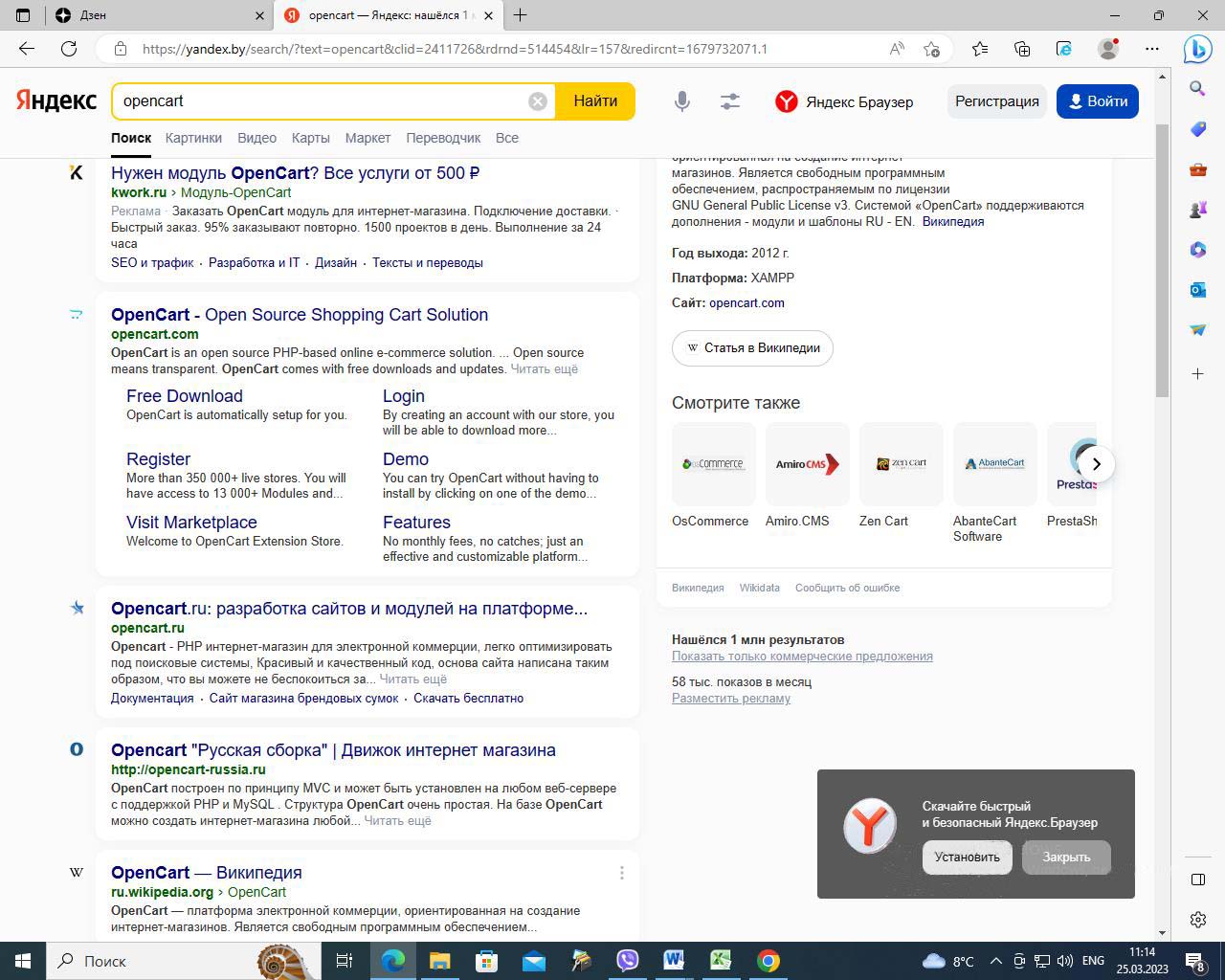This screenshot has height=980, width=1225.
Task: Open search settings sliders icon
Action: coord(730,101)
